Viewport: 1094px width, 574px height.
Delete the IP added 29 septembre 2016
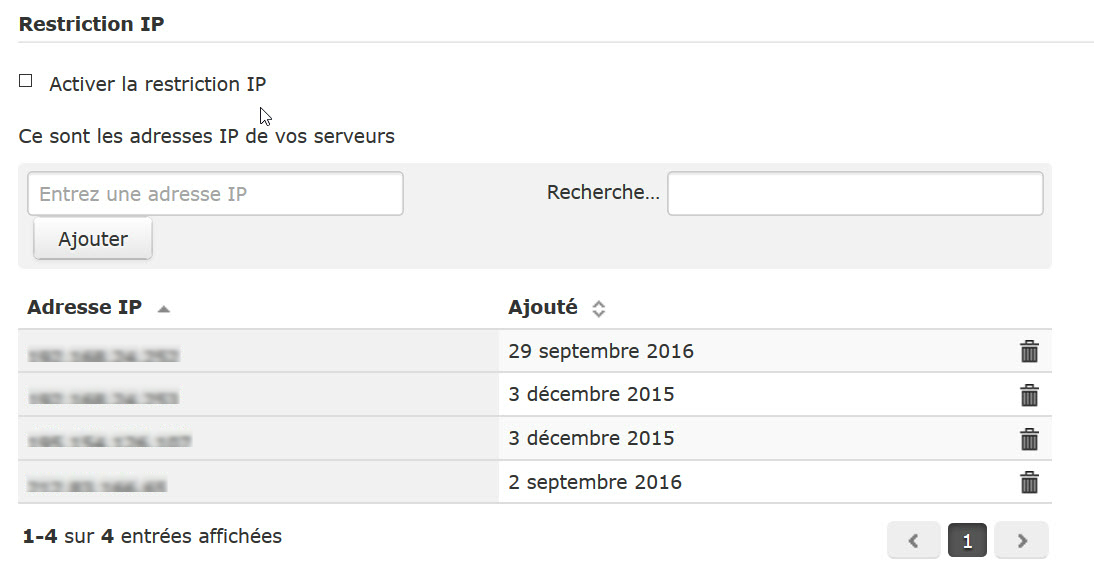point(1029,351)
